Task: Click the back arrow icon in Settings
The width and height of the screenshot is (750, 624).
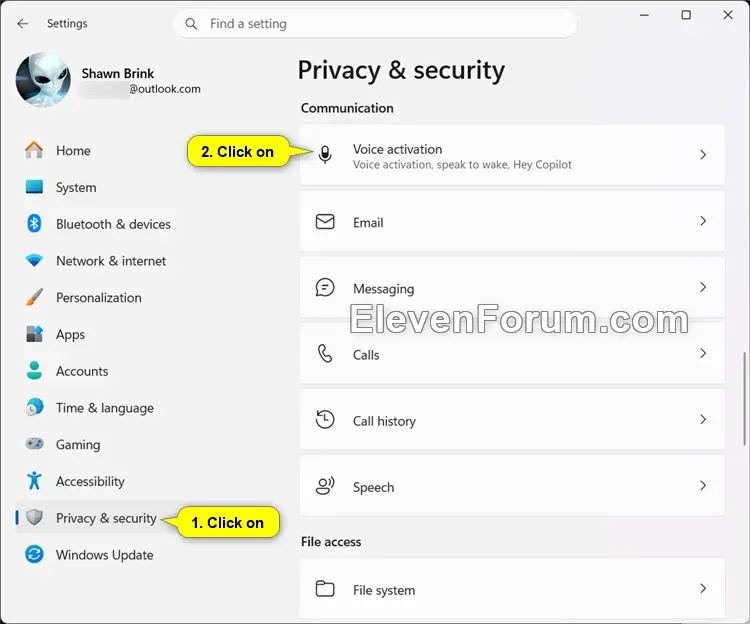Action: point(22,23)
